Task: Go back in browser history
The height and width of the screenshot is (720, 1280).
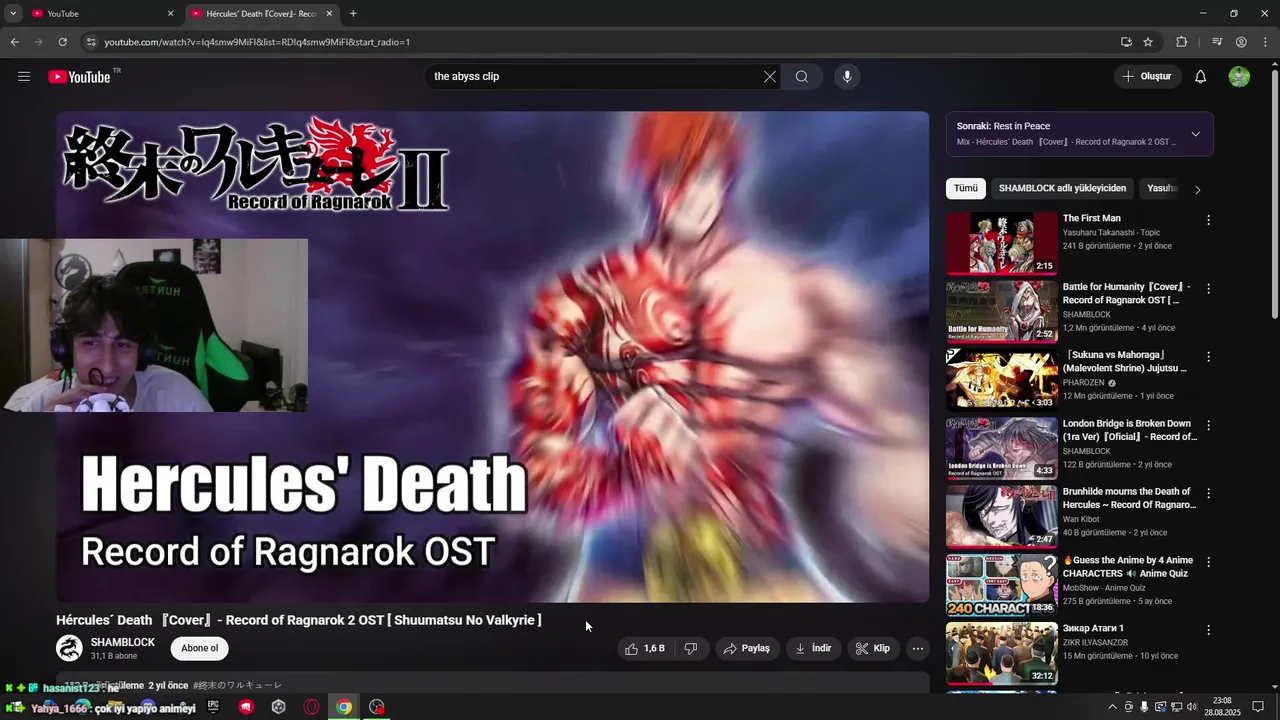Action: 14,42
